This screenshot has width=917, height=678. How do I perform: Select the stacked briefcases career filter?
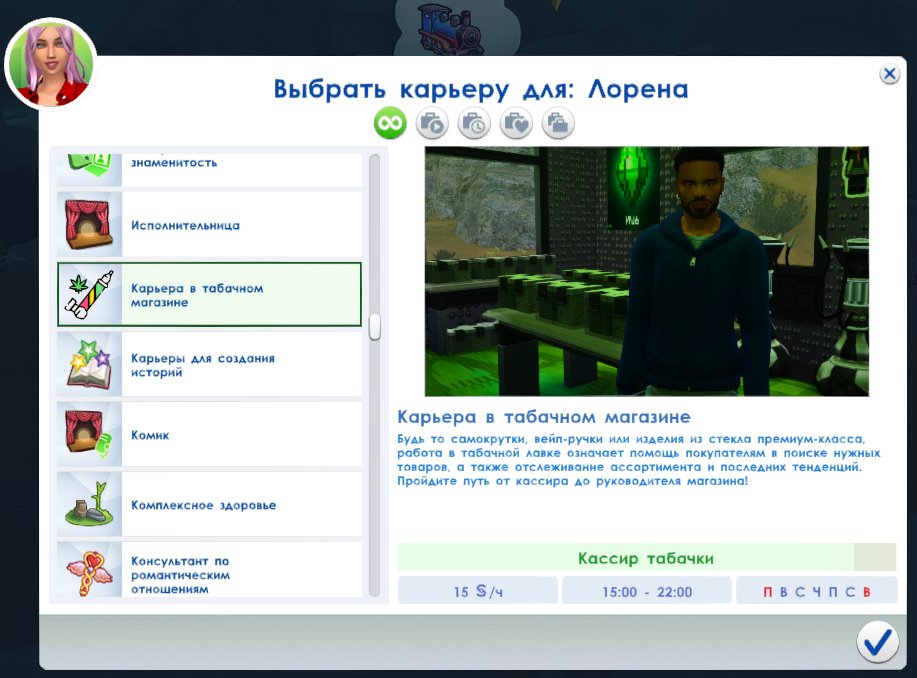[559, 123]
